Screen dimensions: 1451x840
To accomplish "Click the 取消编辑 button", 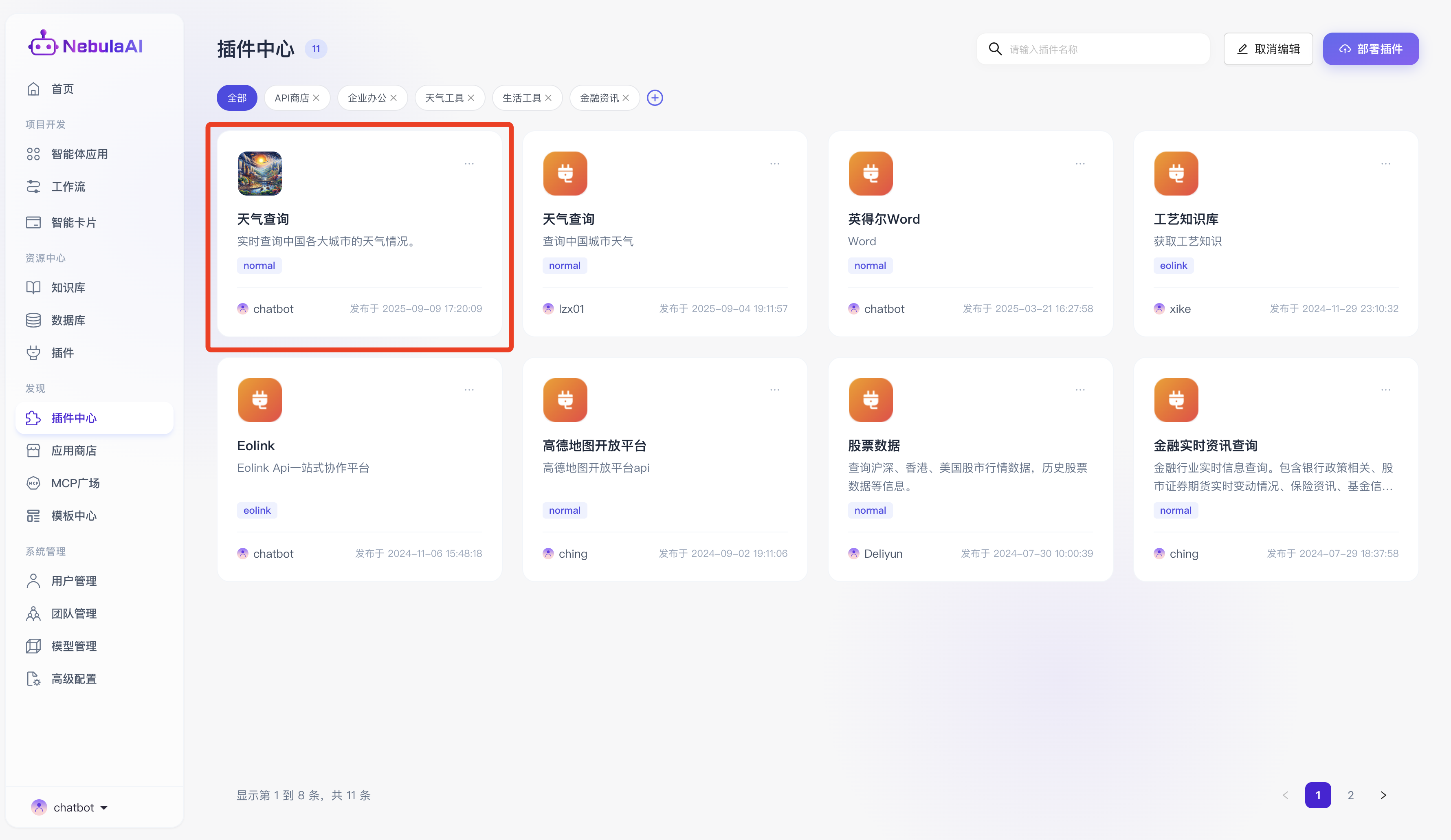I will click(x=1268, y=49).
